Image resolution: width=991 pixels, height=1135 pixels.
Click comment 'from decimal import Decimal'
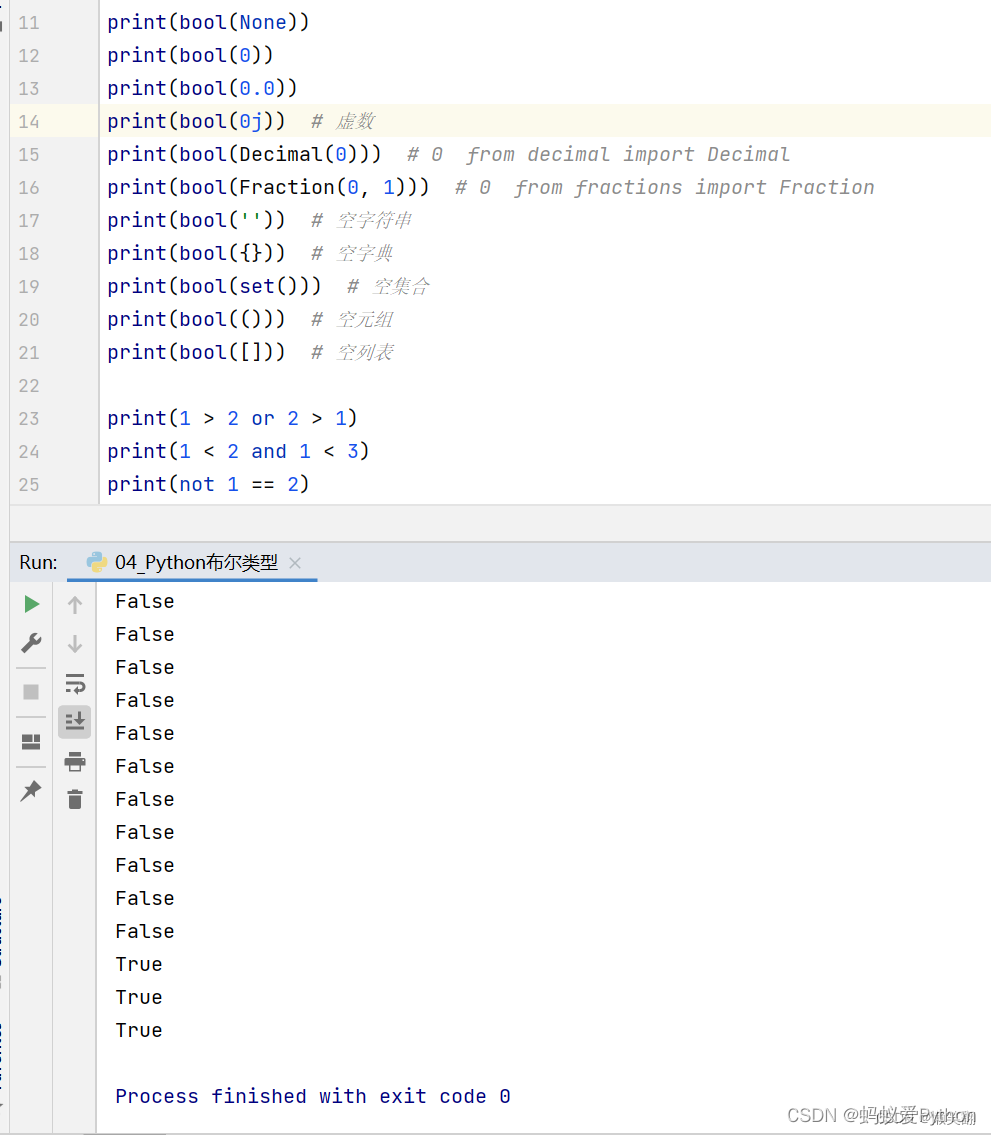click(x=628, y=154)
